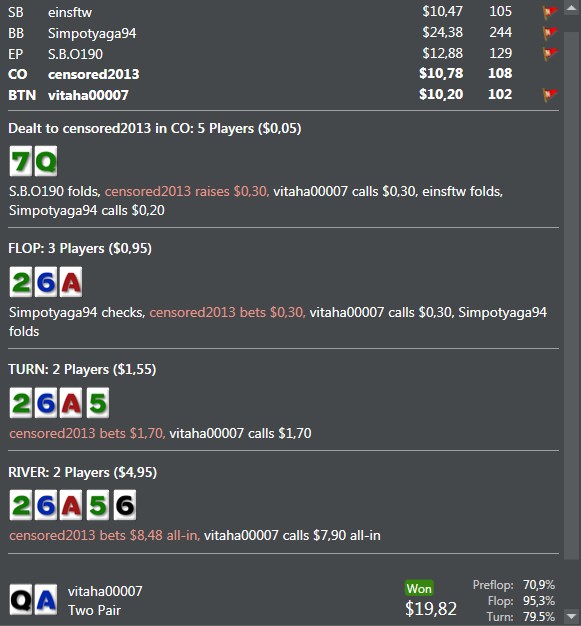Click the scrollbar up arrow
This screenshot has height=626, width=581.
[571, 8]
